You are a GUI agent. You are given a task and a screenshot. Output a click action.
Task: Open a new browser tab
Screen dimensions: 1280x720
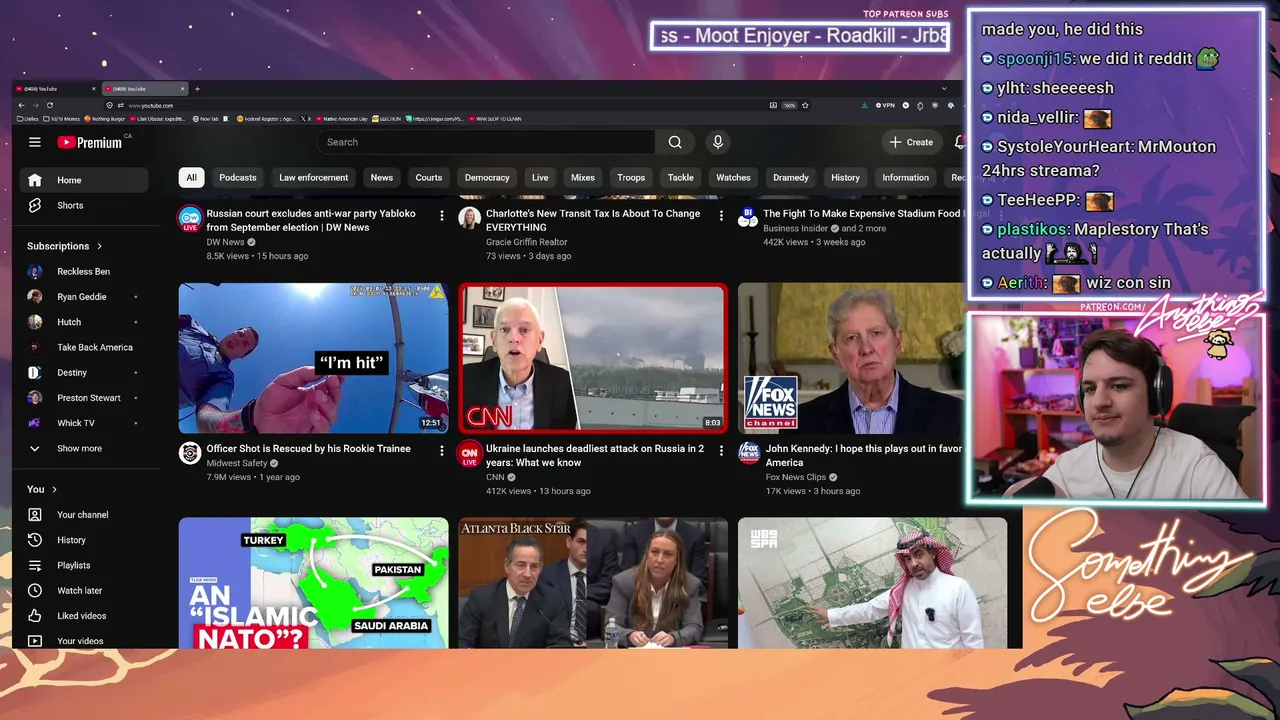coord(197,89)
